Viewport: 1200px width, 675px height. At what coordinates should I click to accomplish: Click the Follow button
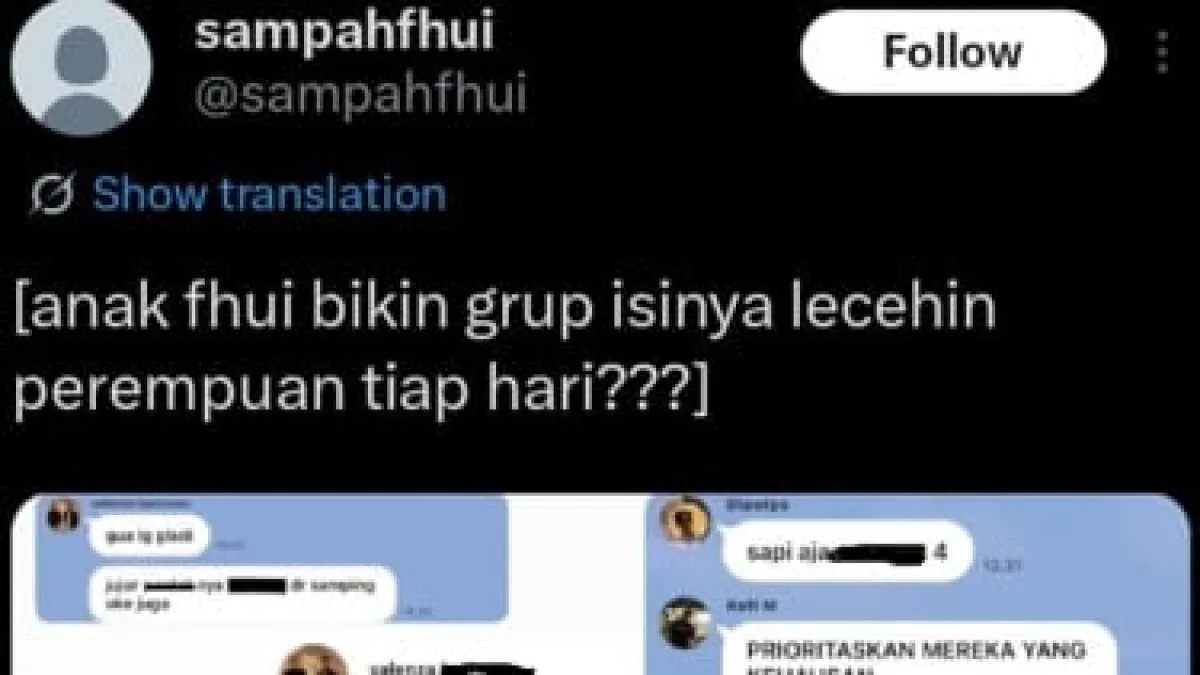(x=953, y=52)
